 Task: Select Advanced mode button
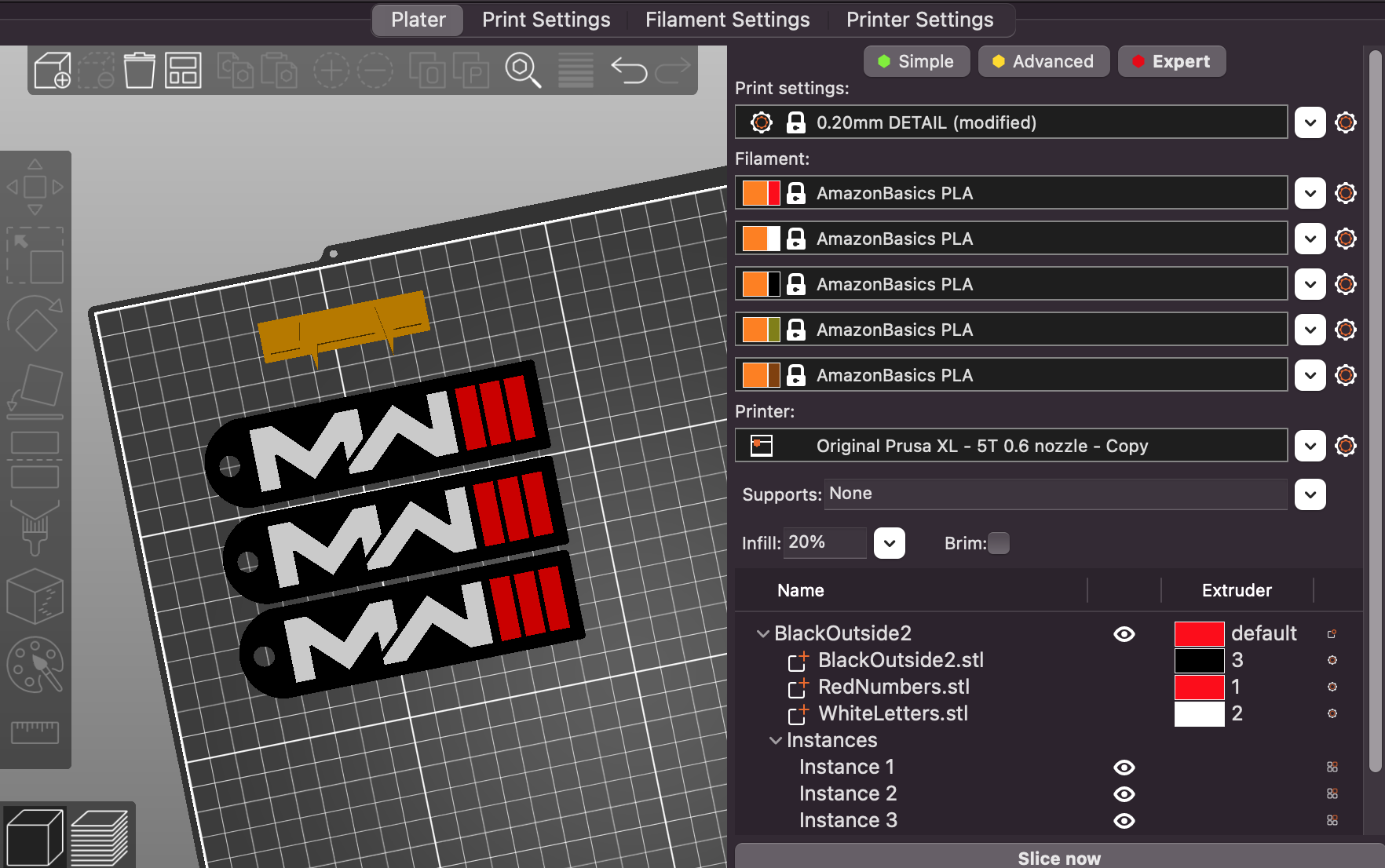coord(1043,61)
